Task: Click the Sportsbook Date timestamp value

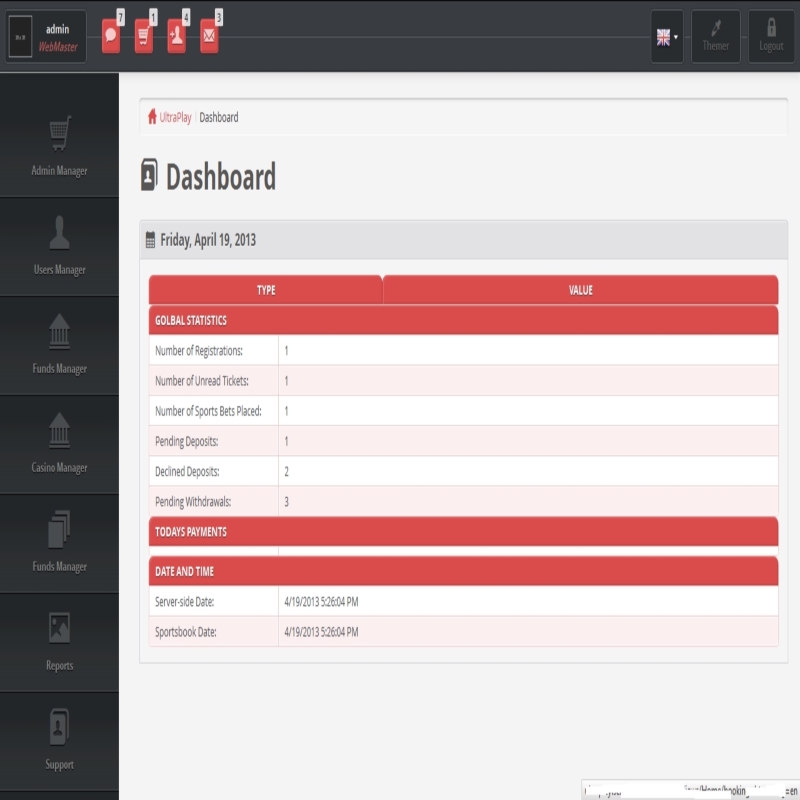Action: (x=321, y=632)
